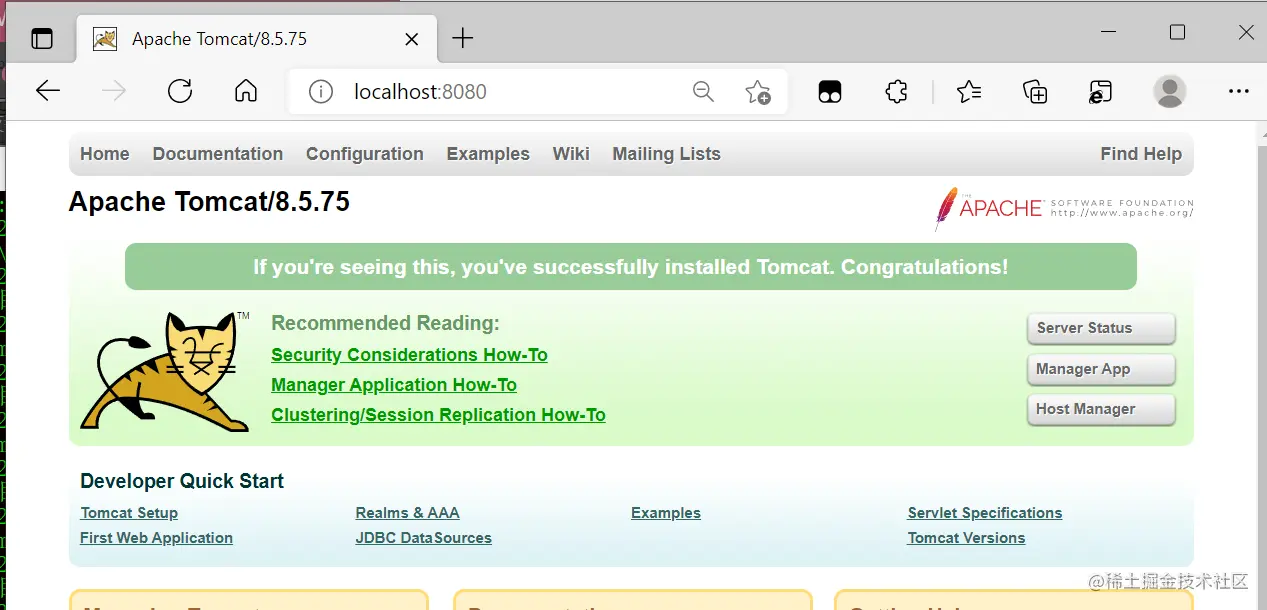
Task: Open Examples in Tomcat navigation bar
Action: click(x=488, y=154)
